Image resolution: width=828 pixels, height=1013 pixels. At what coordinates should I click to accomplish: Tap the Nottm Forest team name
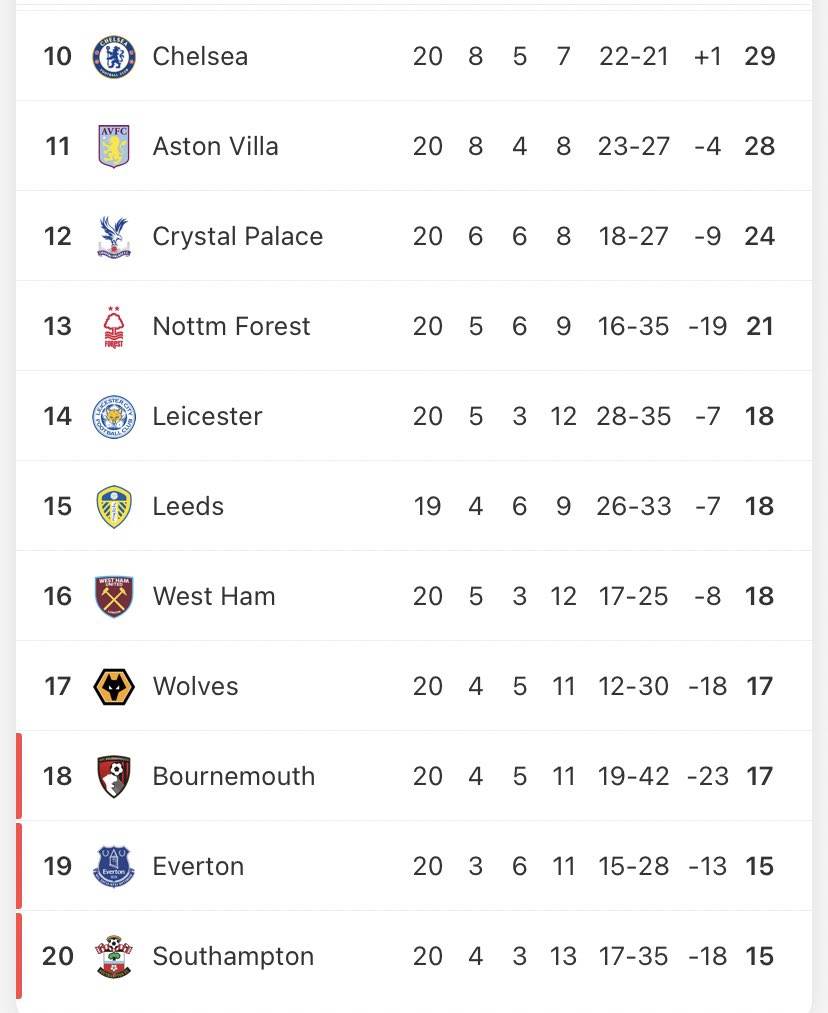(x=231, y=326)
